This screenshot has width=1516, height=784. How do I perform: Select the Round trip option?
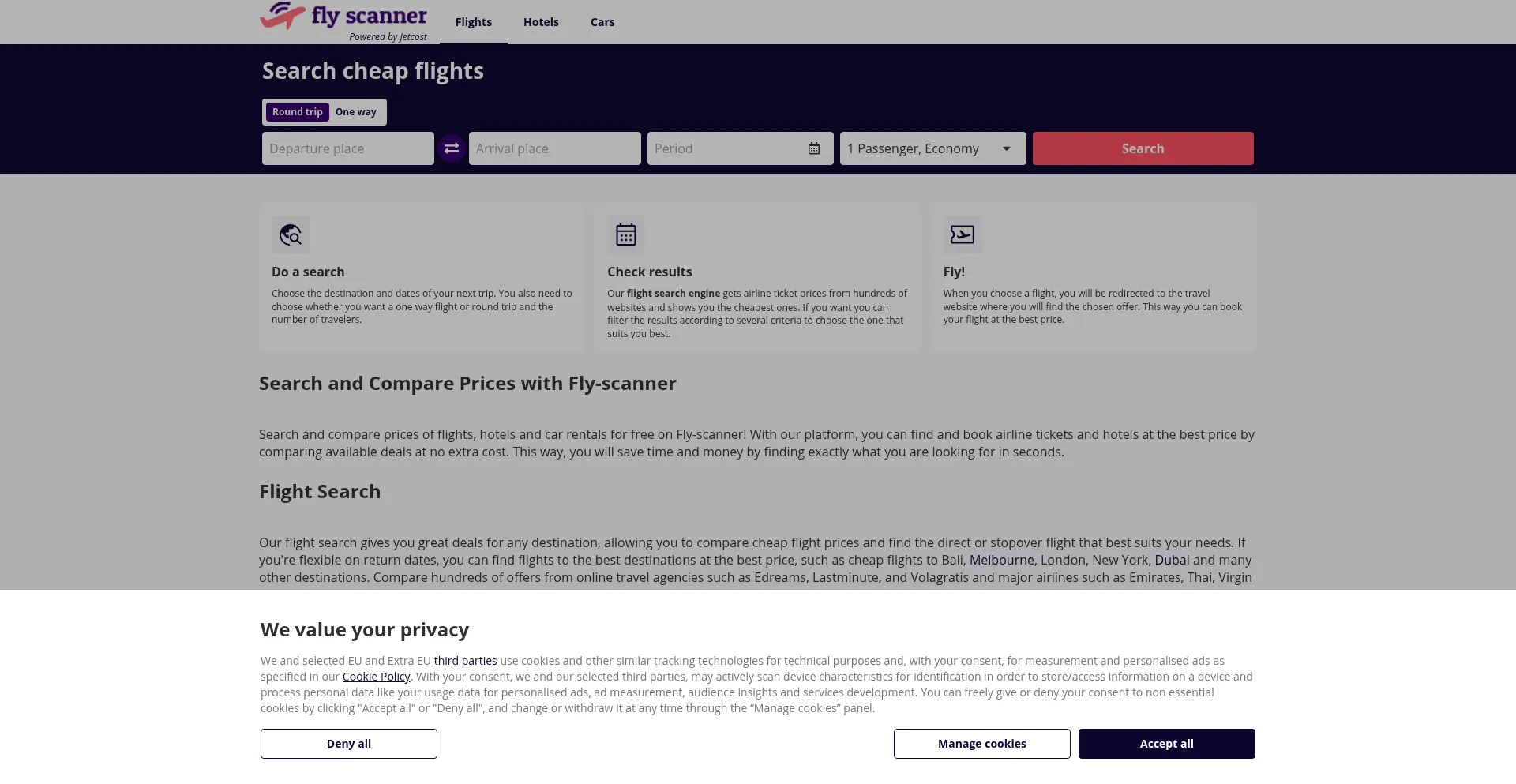pos(298,112)
